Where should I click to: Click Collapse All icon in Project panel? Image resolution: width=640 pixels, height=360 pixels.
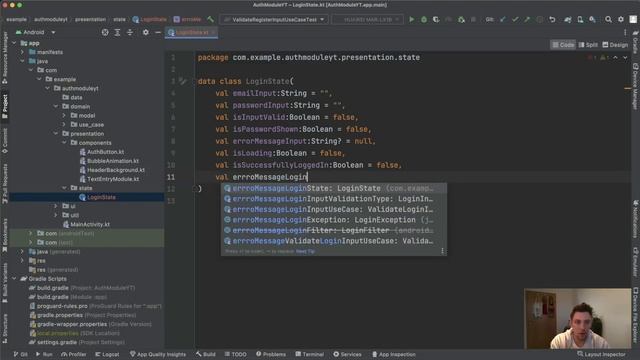(130, 32)
